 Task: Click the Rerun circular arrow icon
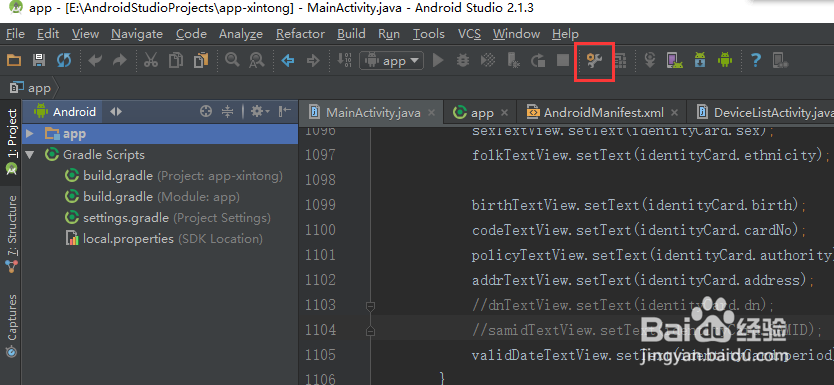(538, 61)
